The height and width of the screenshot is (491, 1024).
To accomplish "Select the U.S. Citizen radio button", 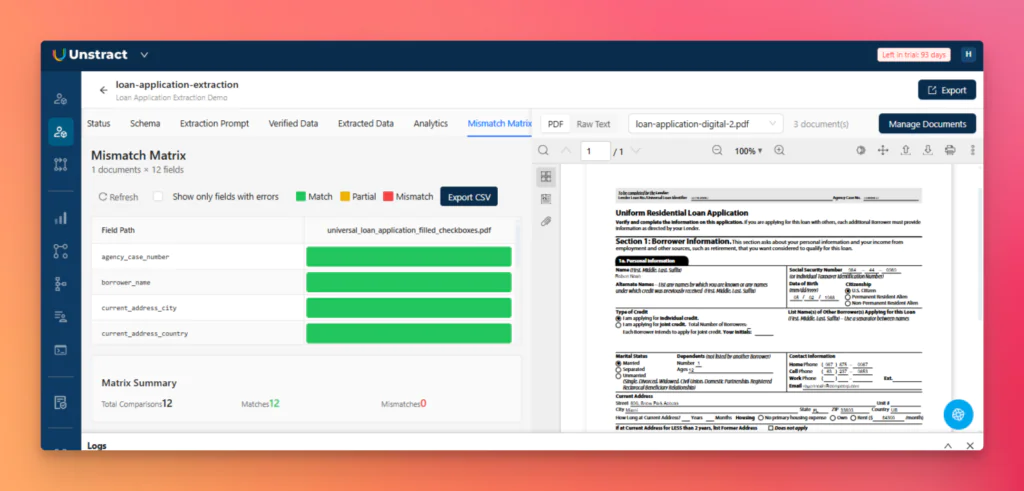I will pyautogui.click(x=848, y=291).
